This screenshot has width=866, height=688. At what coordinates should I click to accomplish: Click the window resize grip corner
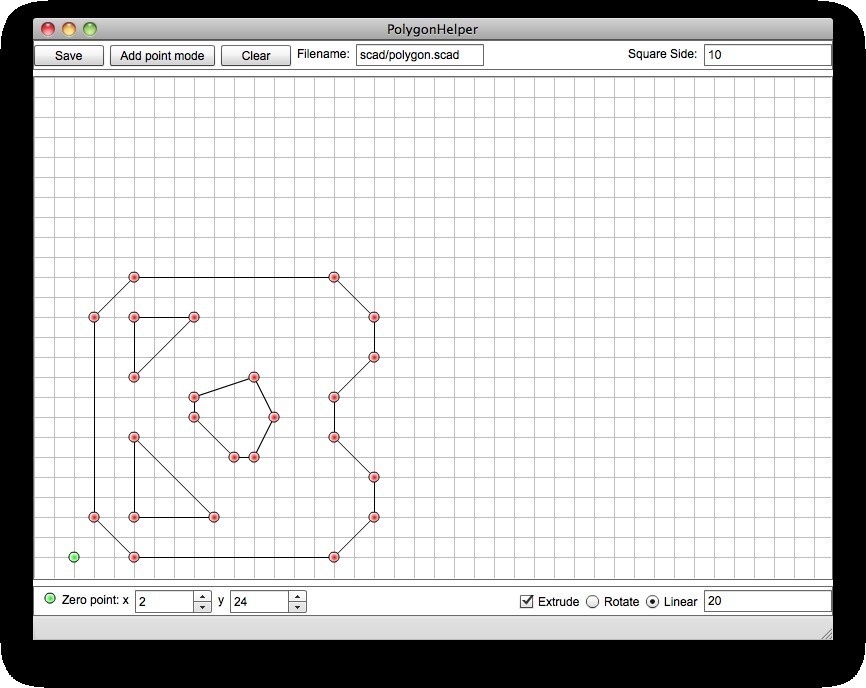pos(827,634)
